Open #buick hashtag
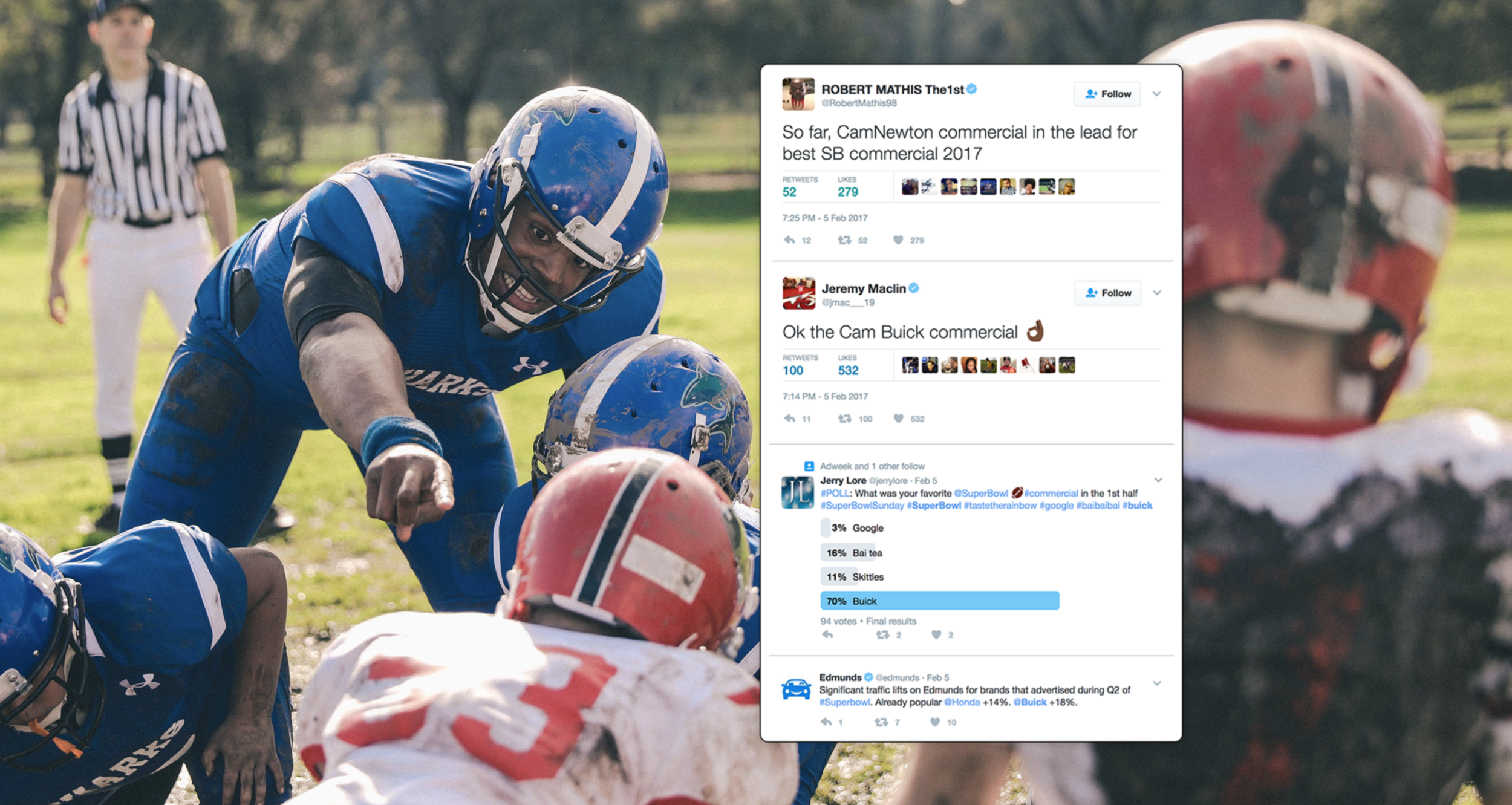This screenshot has width=1512, height=805. click(1137, 506)
